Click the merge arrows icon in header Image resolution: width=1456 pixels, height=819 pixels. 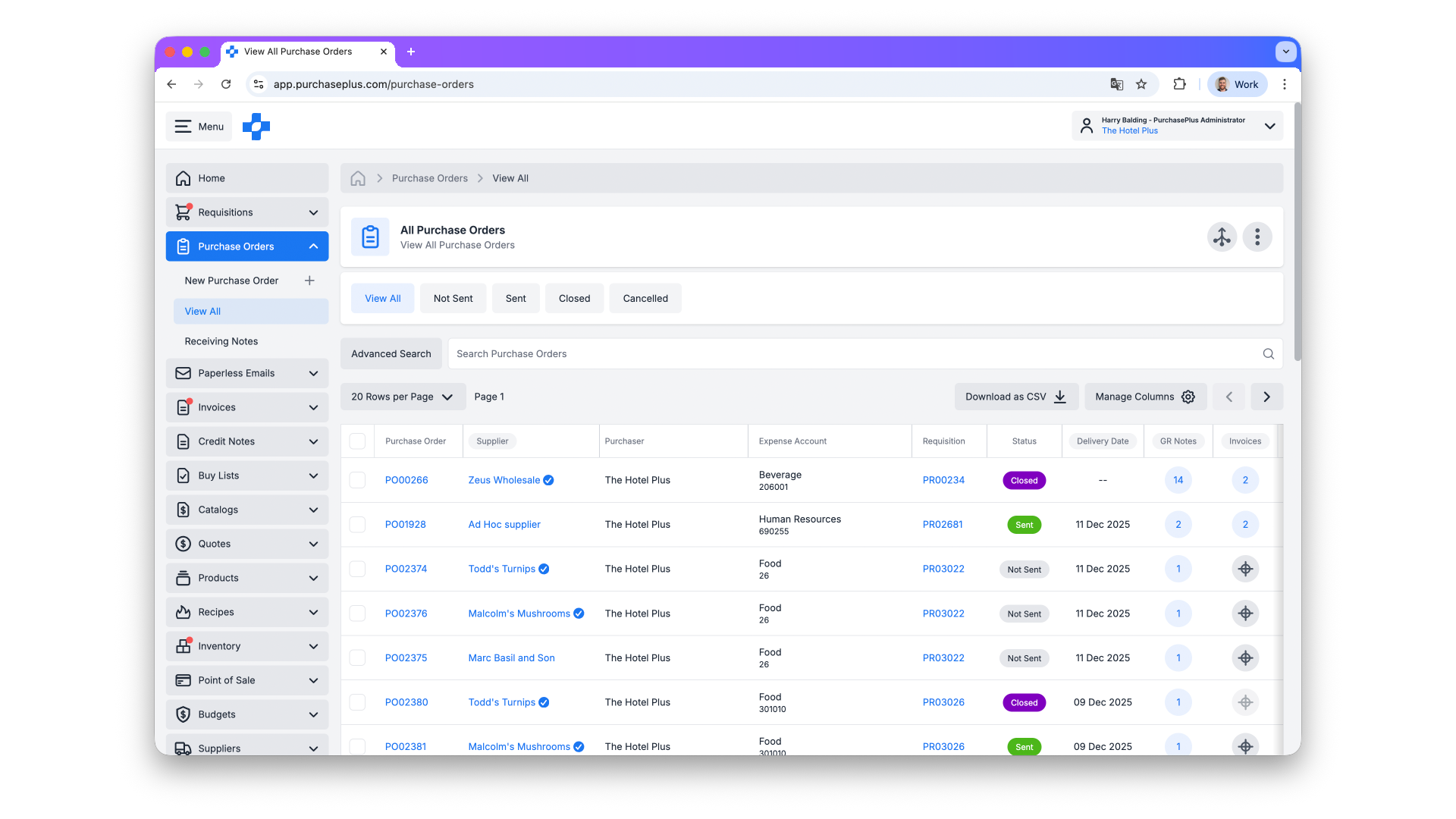pos(1222,237)
